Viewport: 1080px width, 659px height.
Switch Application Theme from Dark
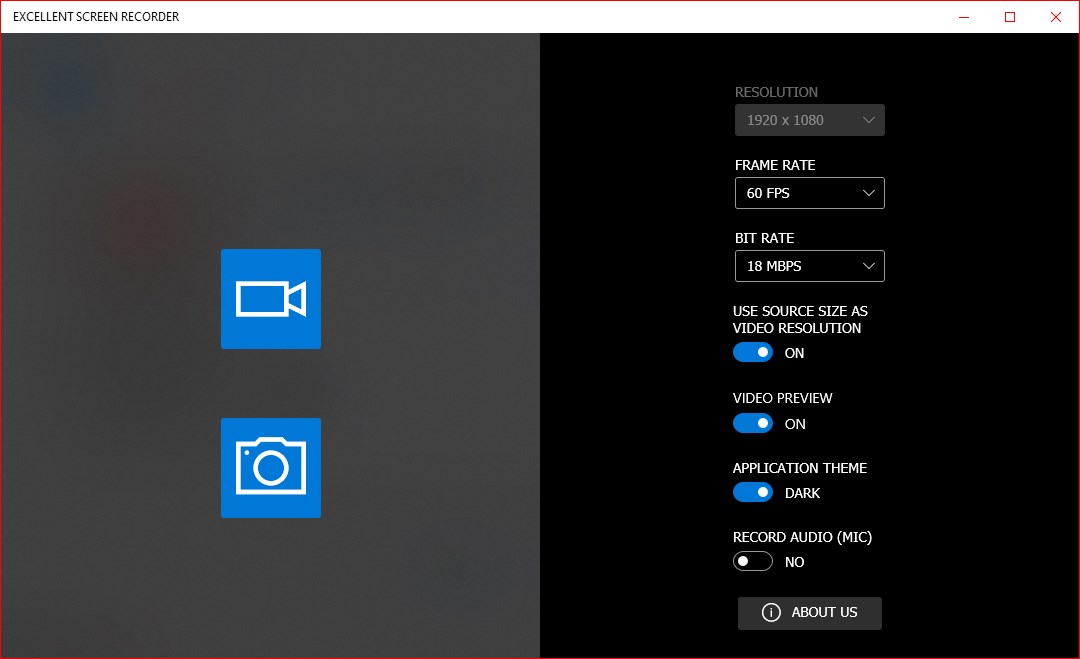tap(753, 492)
